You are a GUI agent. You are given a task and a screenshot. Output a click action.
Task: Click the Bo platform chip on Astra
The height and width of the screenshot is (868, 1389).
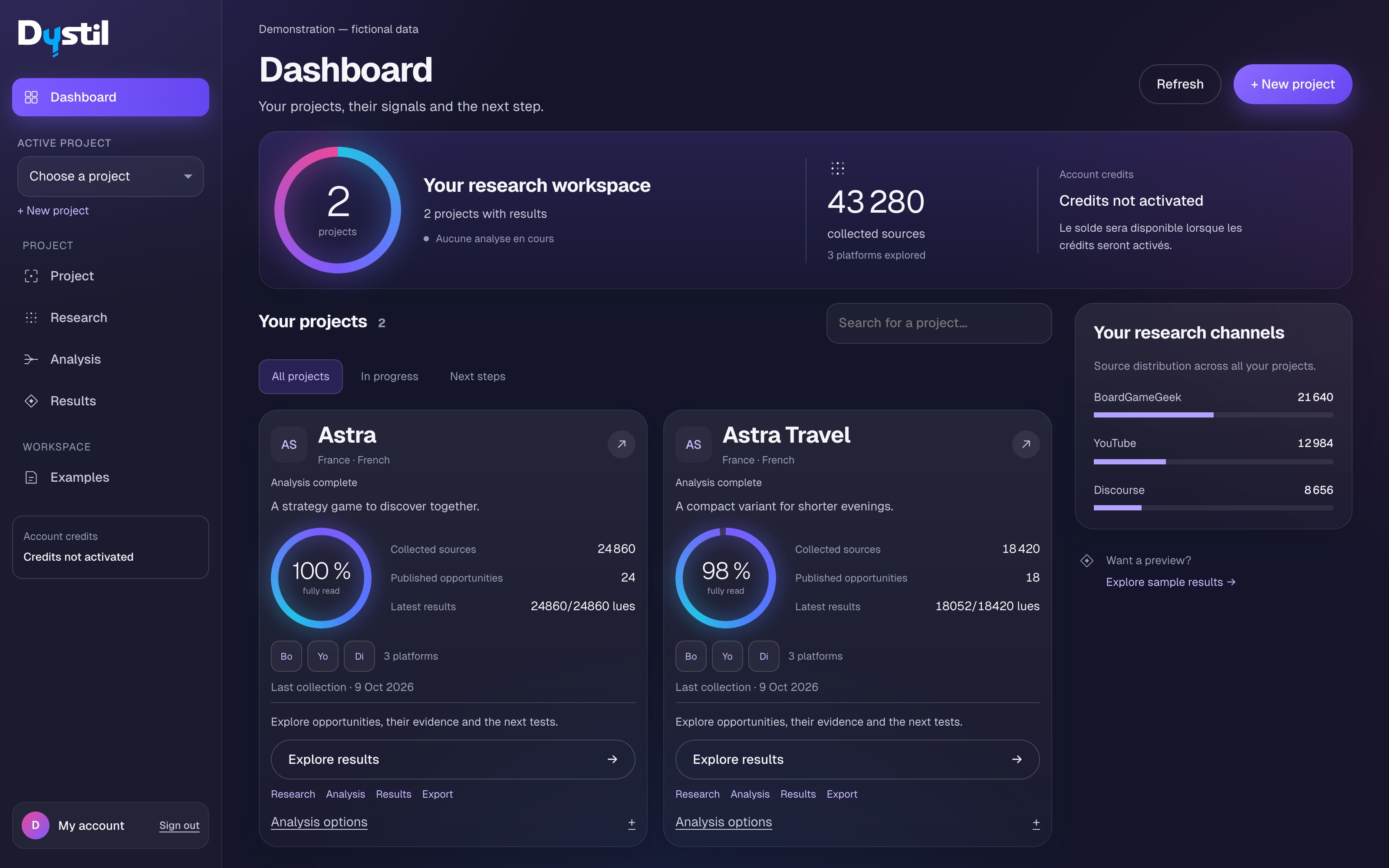point(286,656)
